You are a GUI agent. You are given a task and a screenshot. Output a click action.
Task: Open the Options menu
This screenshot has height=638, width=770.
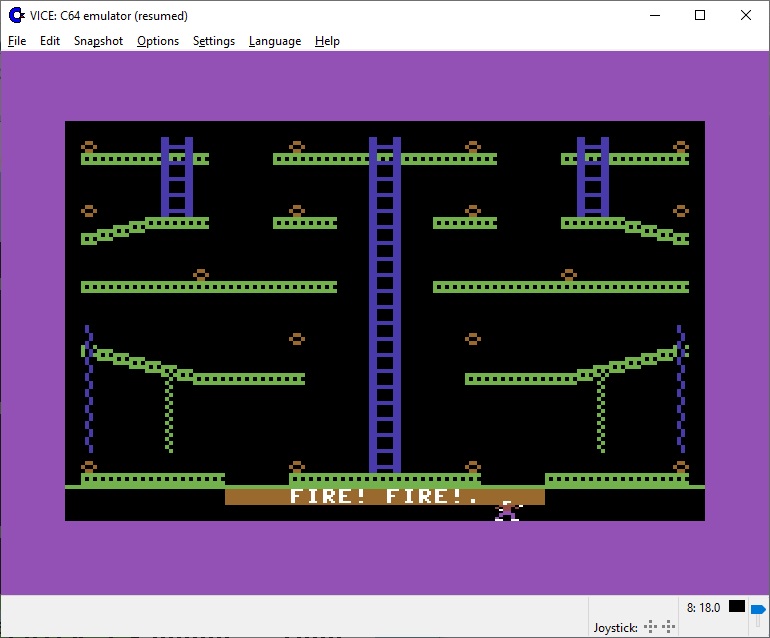[158, 41]
